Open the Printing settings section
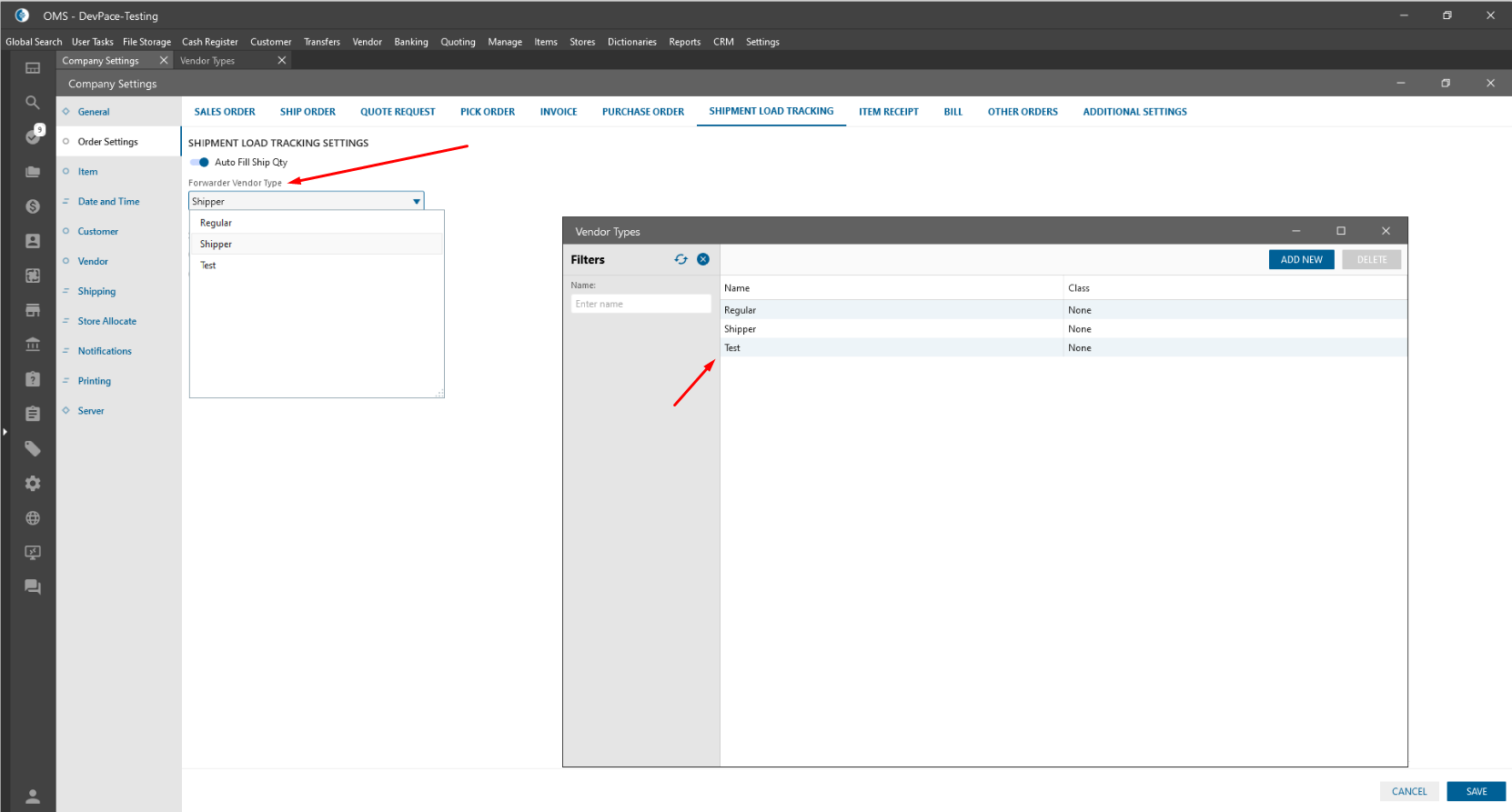Screen dimensions: 1512x812 point(95,381)
